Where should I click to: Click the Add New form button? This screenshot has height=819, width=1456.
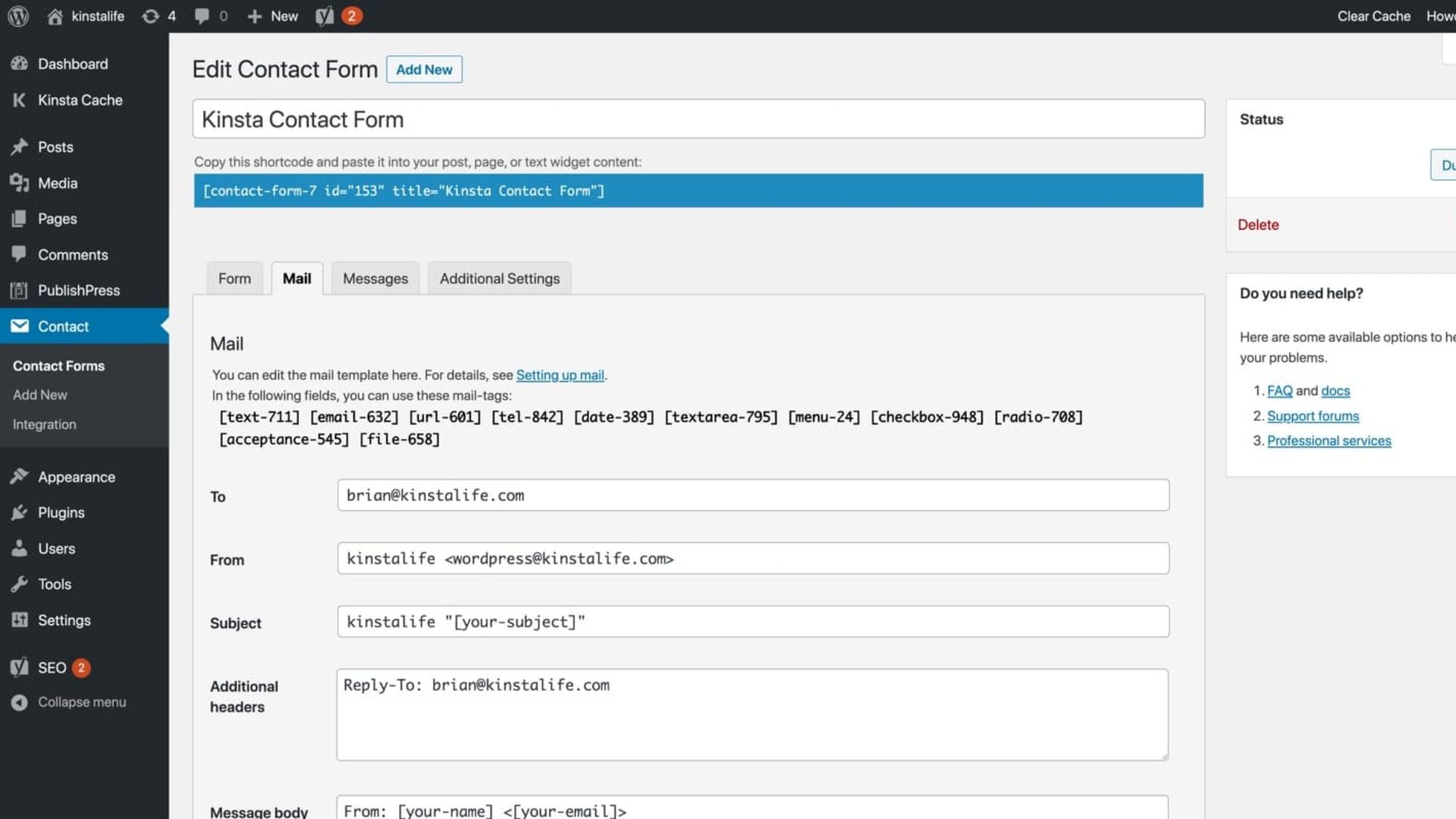click(424, 69)
